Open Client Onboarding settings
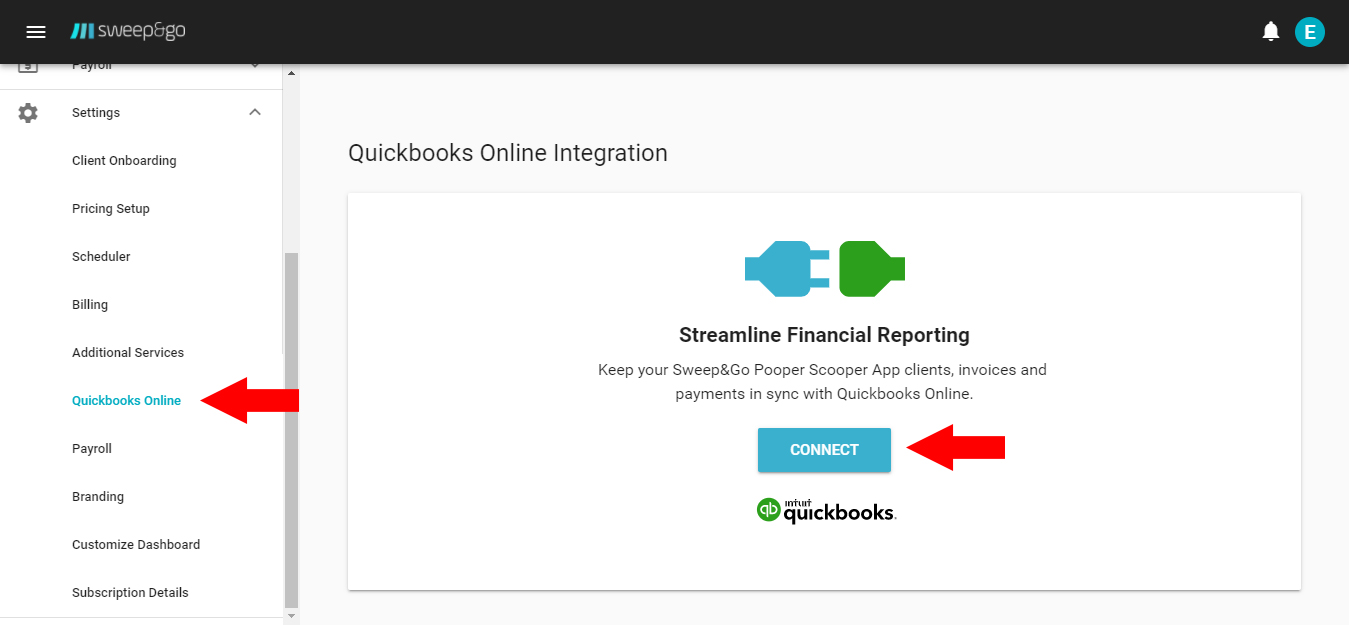 124,160
